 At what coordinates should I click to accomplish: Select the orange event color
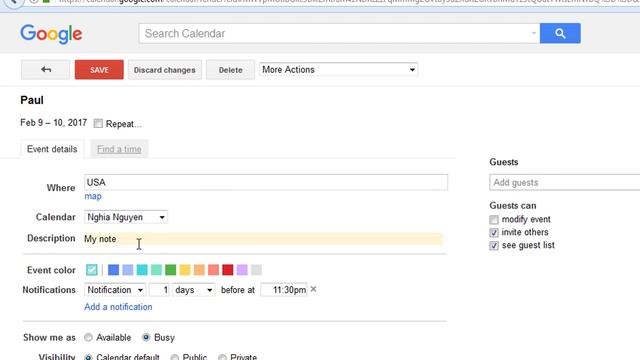[199, 270]
